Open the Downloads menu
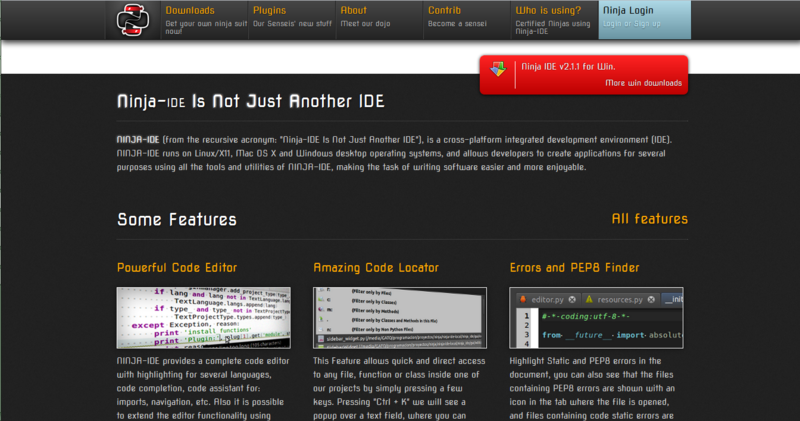The height and width of the screenshot is (421, 800). [x=190, y=10]
